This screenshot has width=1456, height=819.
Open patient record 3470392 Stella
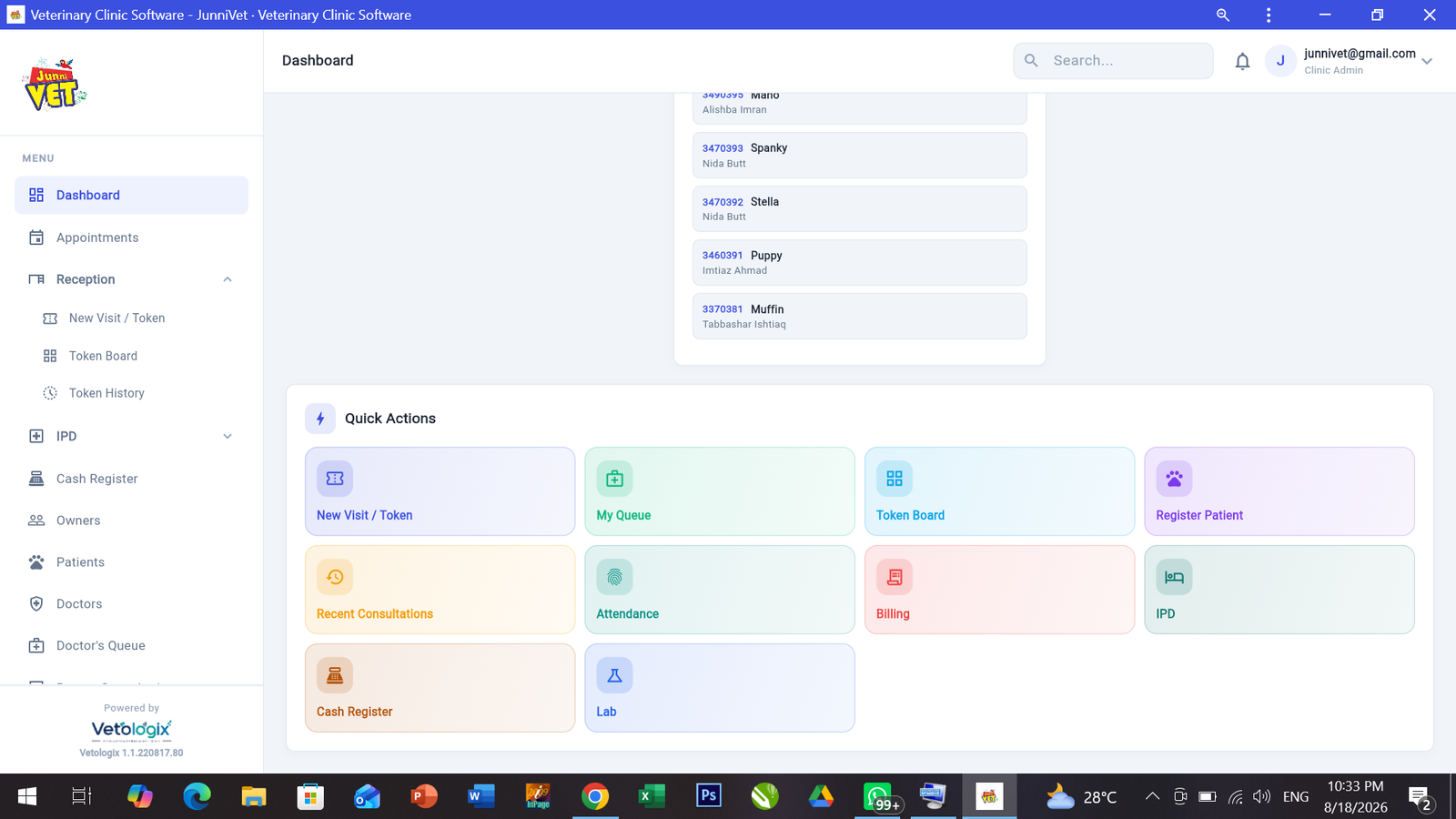click(860, 209)
